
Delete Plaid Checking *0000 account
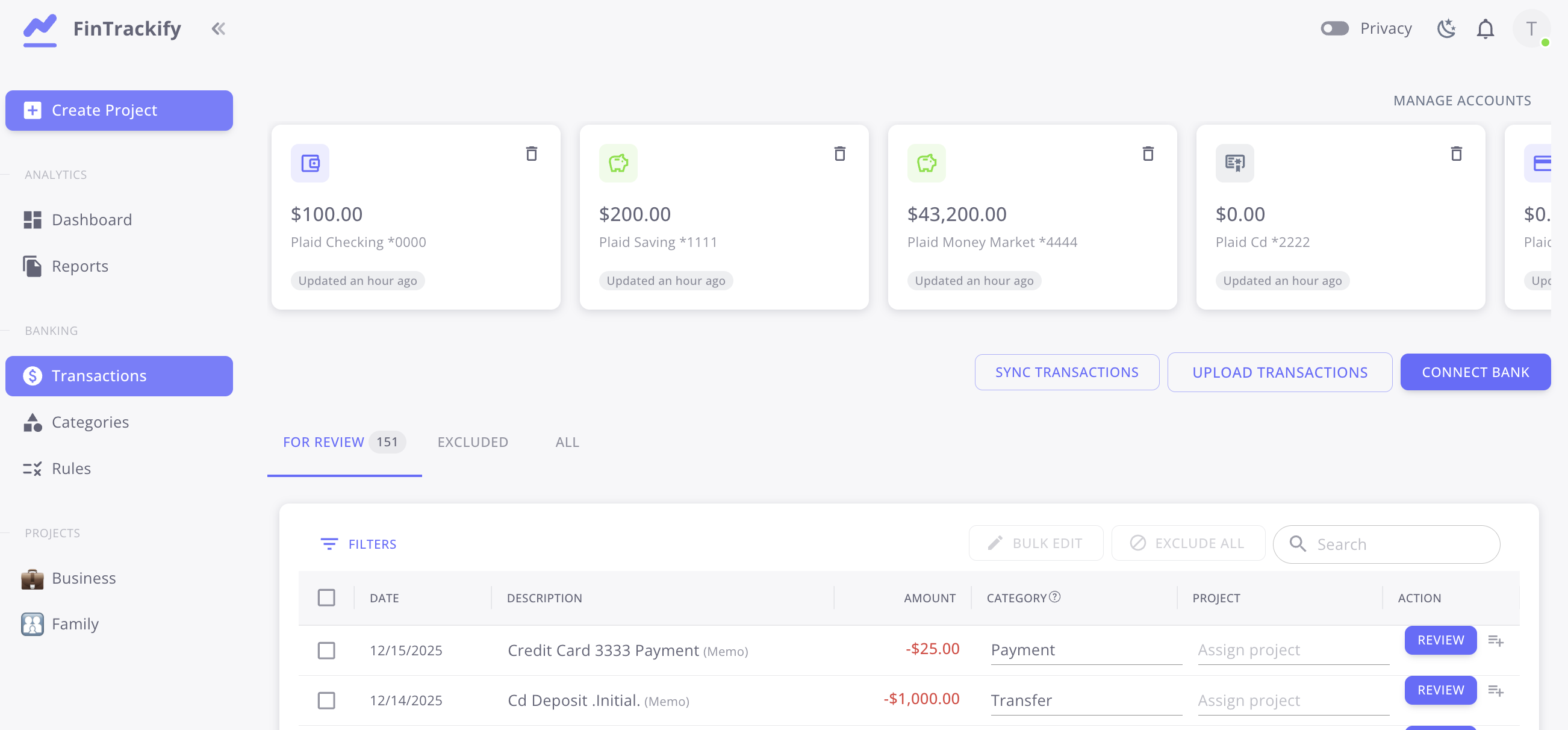point(531,154)
